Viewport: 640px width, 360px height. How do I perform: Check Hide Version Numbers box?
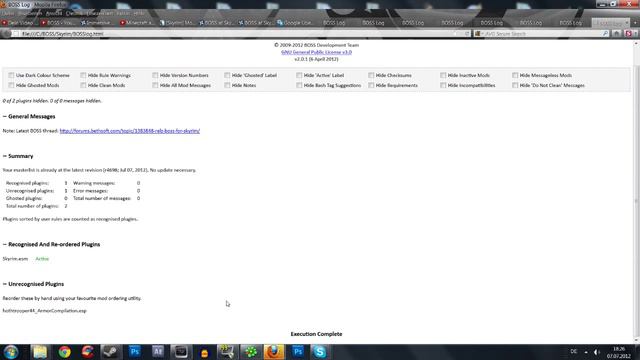155,75
